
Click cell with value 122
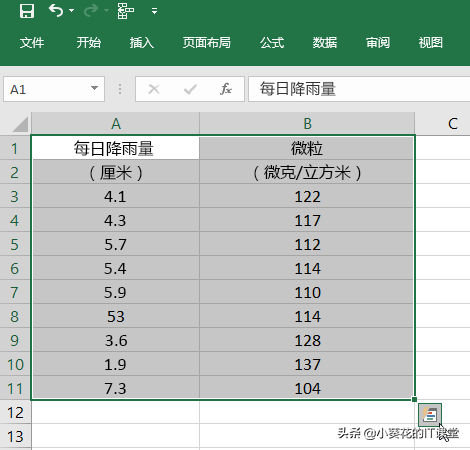click(x=307, y=196)
